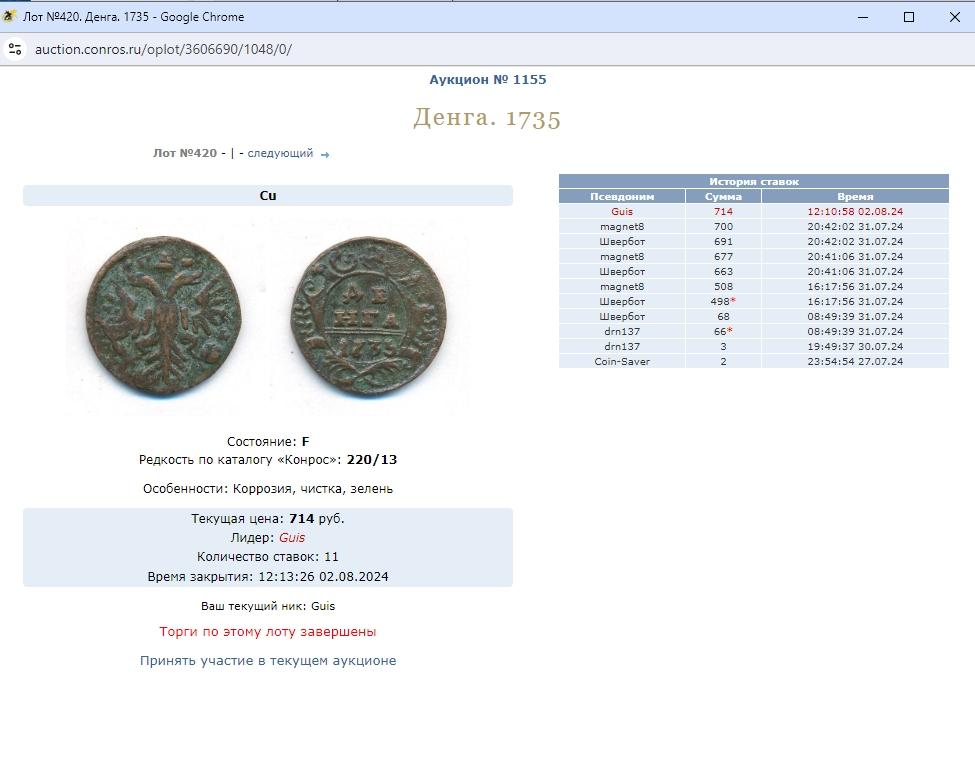This screenshot has width=975, height=766.
Task: Select the 700 bid amount
Action: pos(723,226)
